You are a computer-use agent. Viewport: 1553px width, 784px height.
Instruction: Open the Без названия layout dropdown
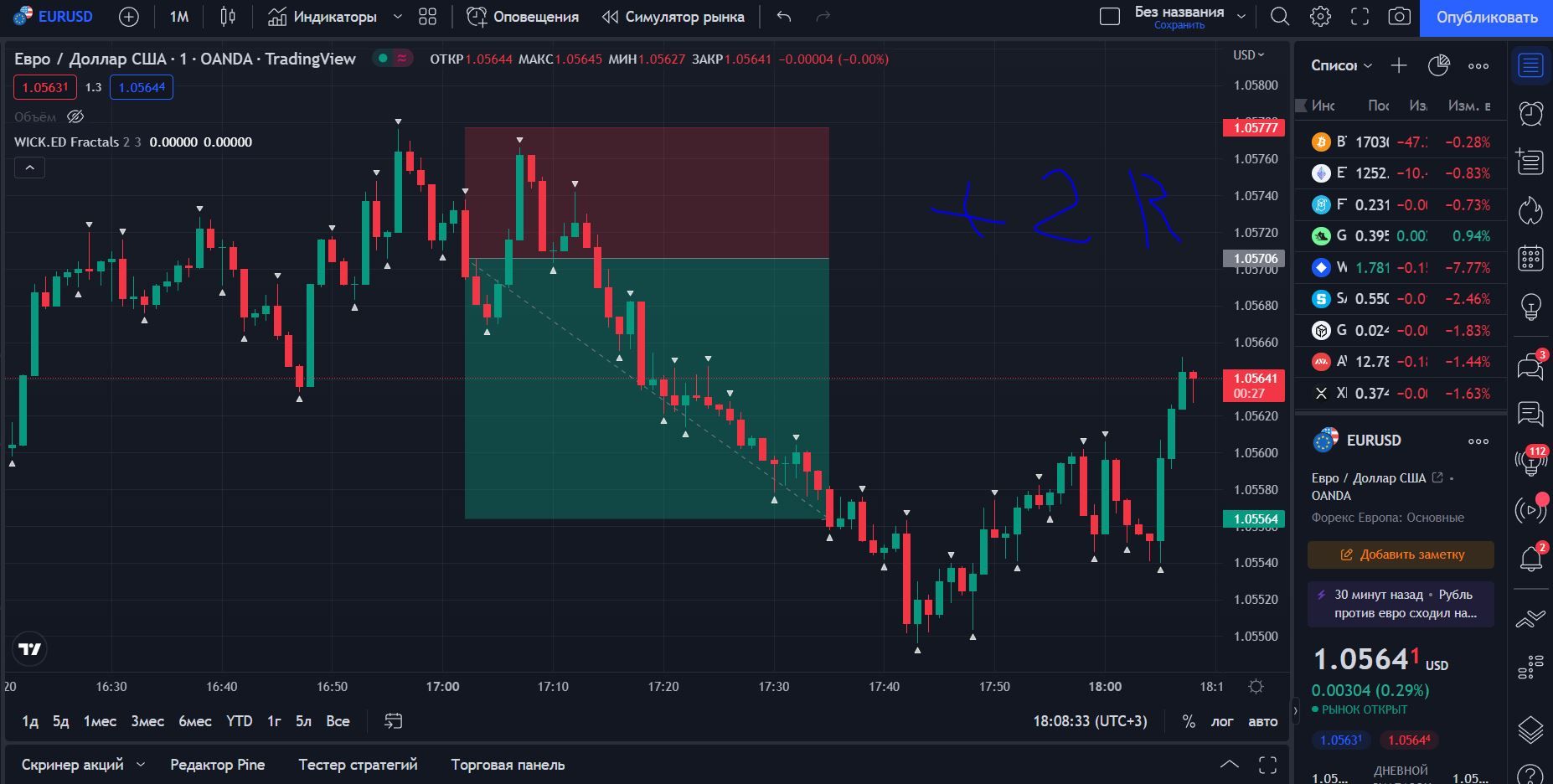(x=1241, y=16)
